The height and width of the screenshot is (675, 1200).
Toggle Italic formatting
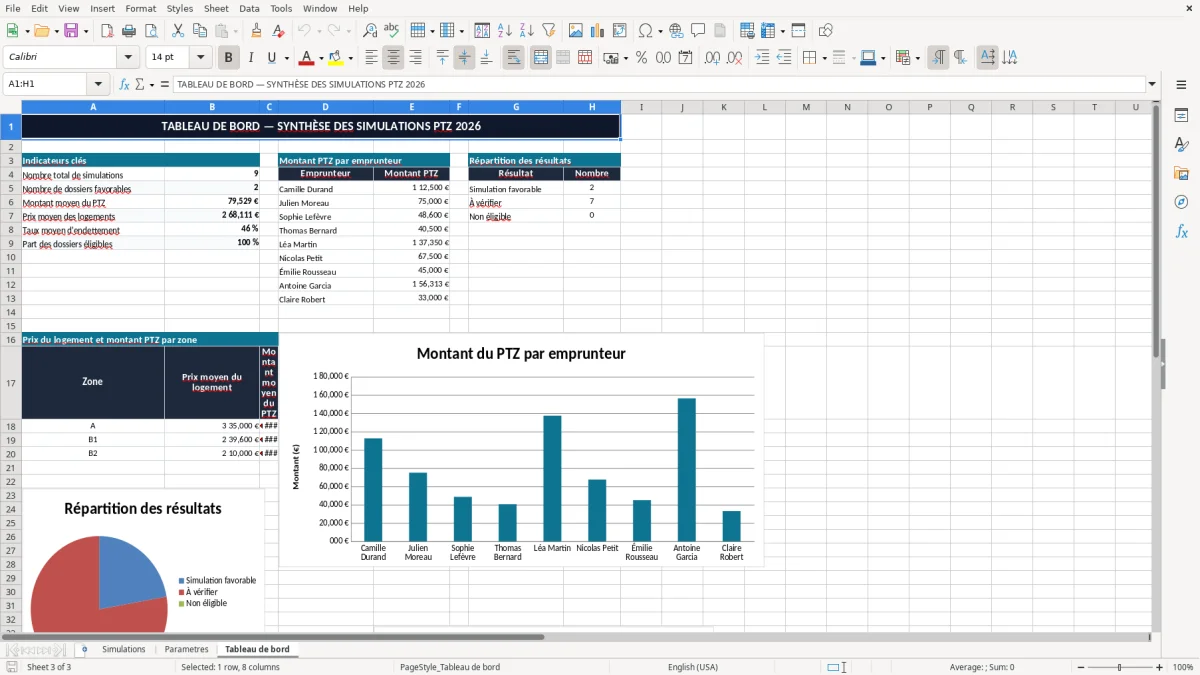click(251, 58)
